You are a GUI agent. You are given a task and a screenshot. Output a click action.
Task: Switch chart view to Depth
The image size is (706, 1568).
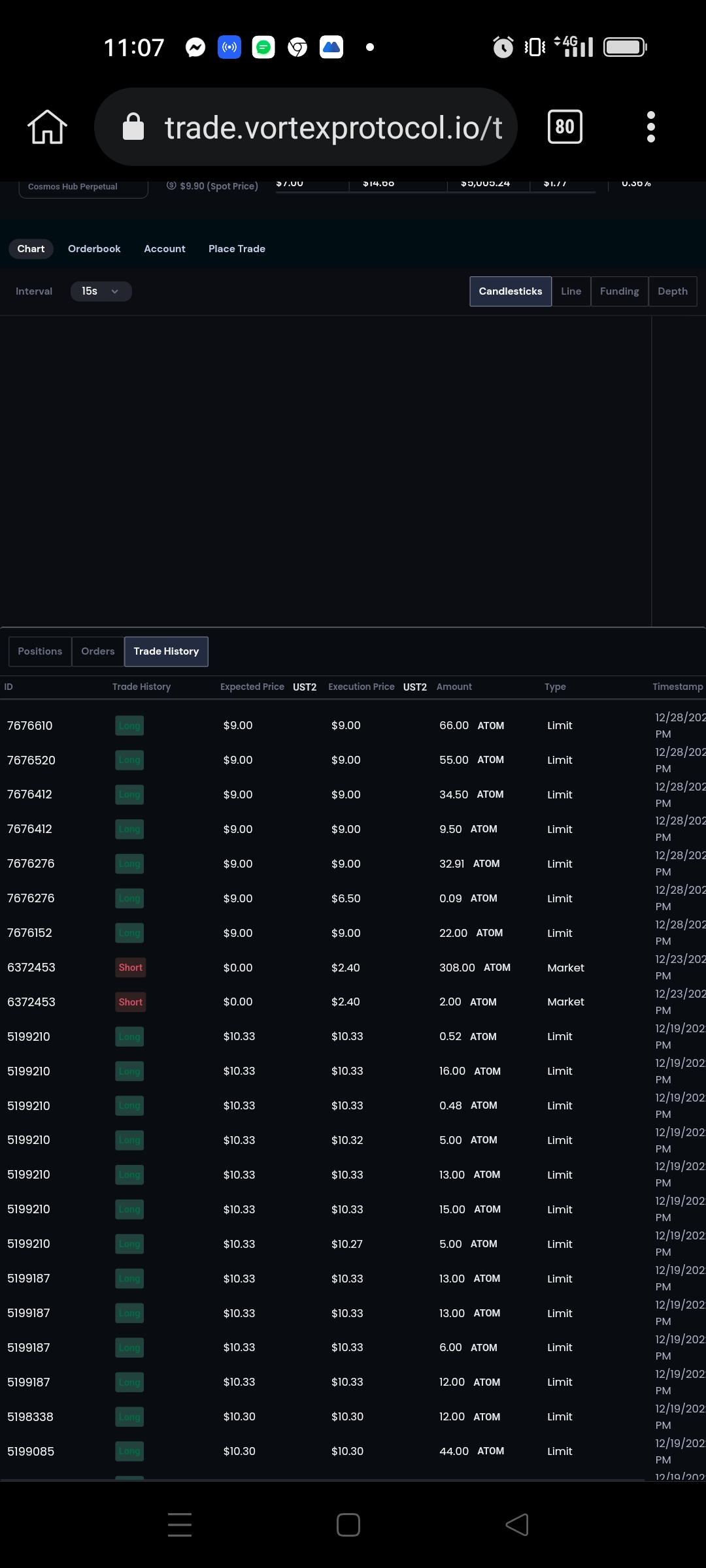(673, 291)
